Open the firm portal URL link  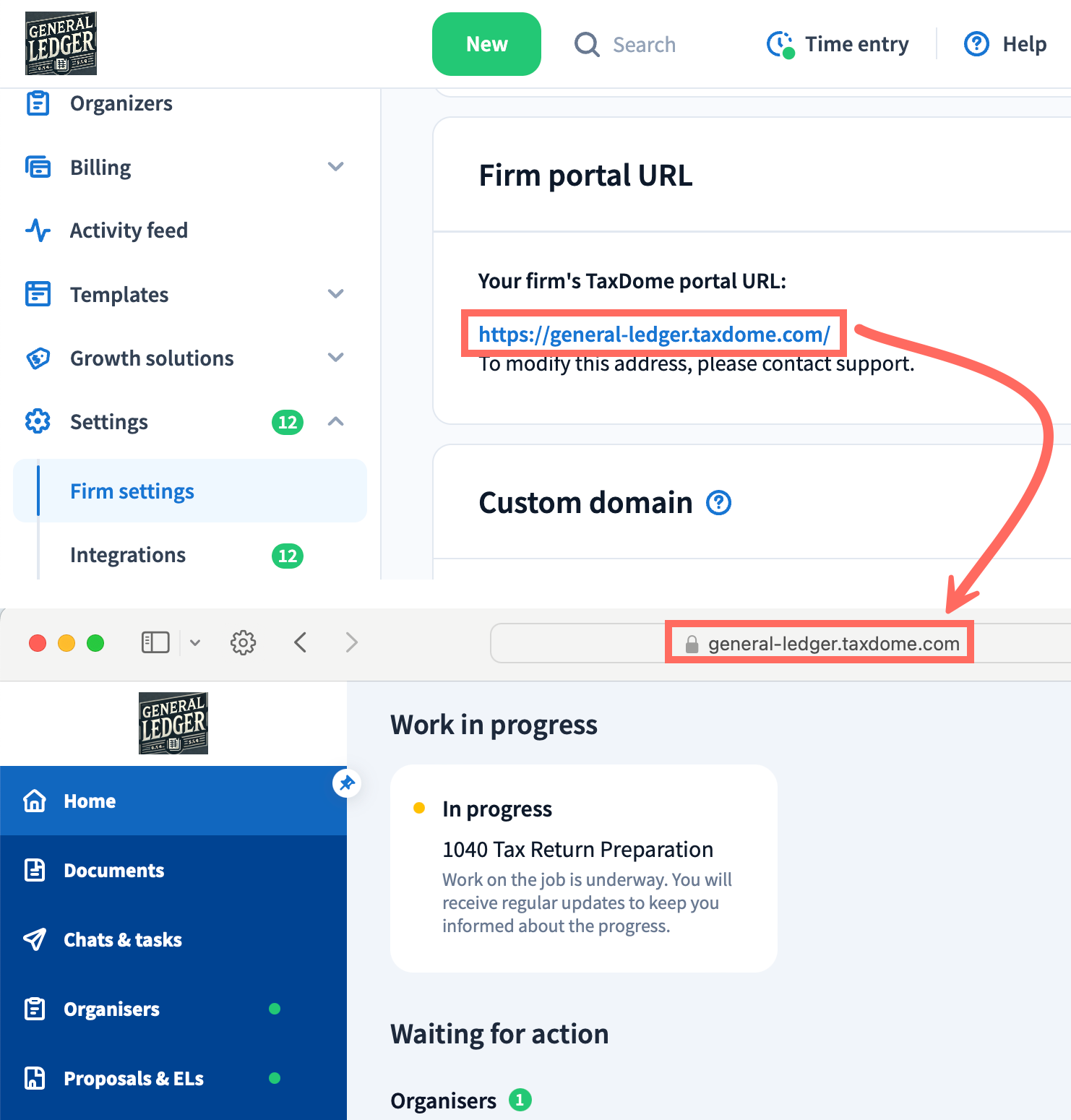click(x=653, y=335)
